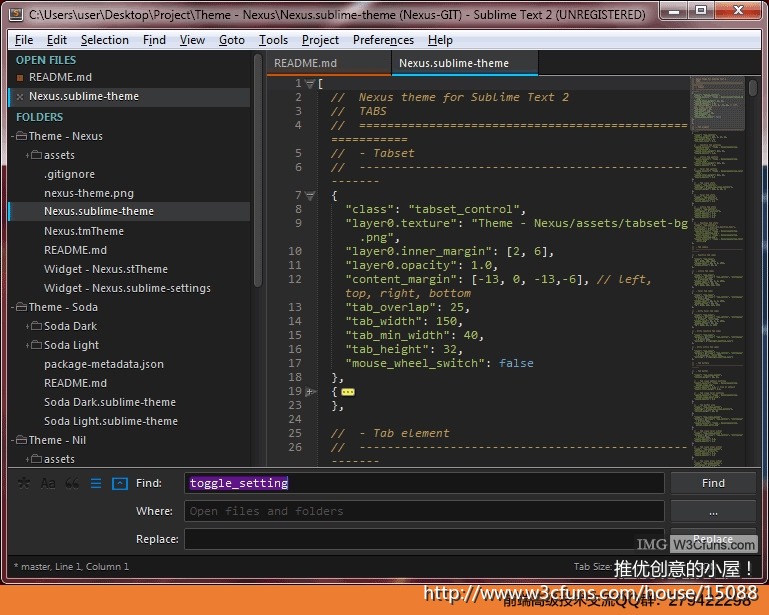Open the Project menu
Viewport: 769px width, 615px height.
tap(320, 40)
